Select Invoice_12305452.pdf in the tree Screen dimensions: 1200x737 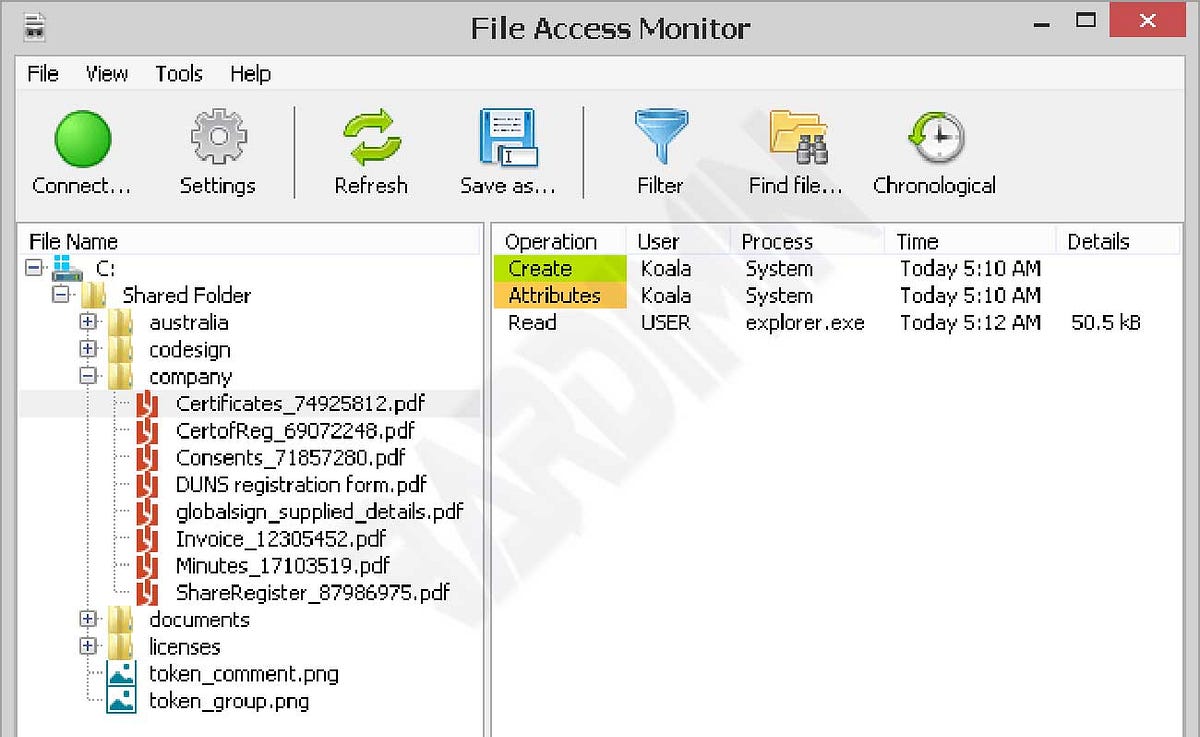(281, 538)
